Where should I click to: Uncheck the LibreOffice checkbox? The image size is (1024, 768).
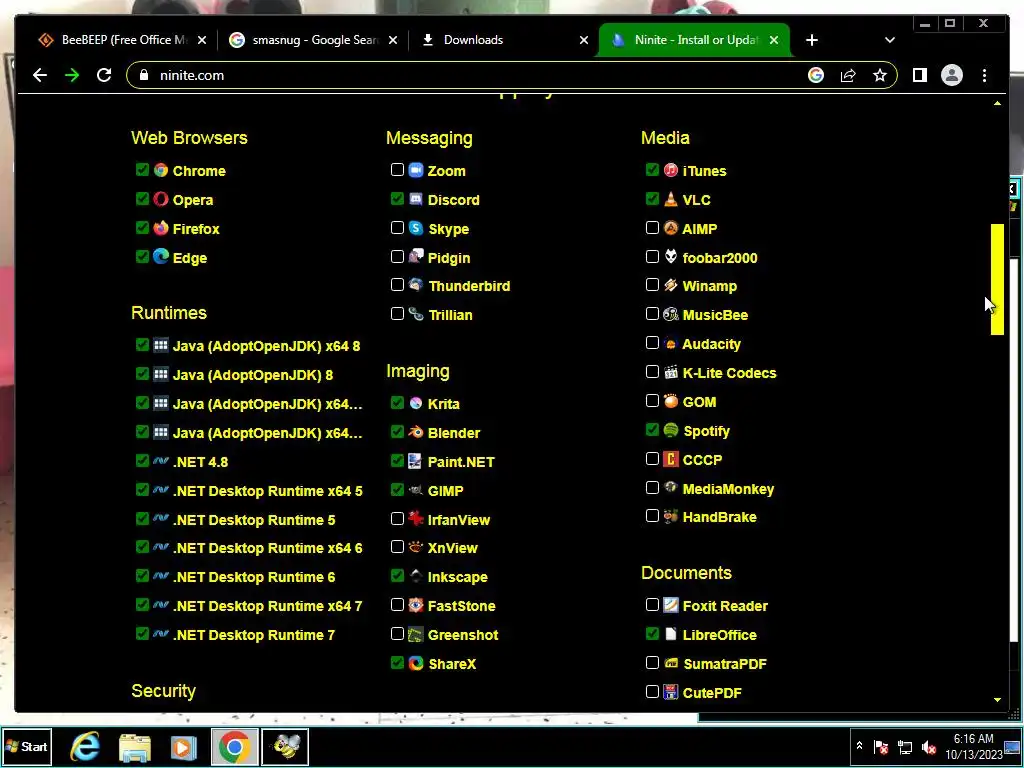coord(652,633)
